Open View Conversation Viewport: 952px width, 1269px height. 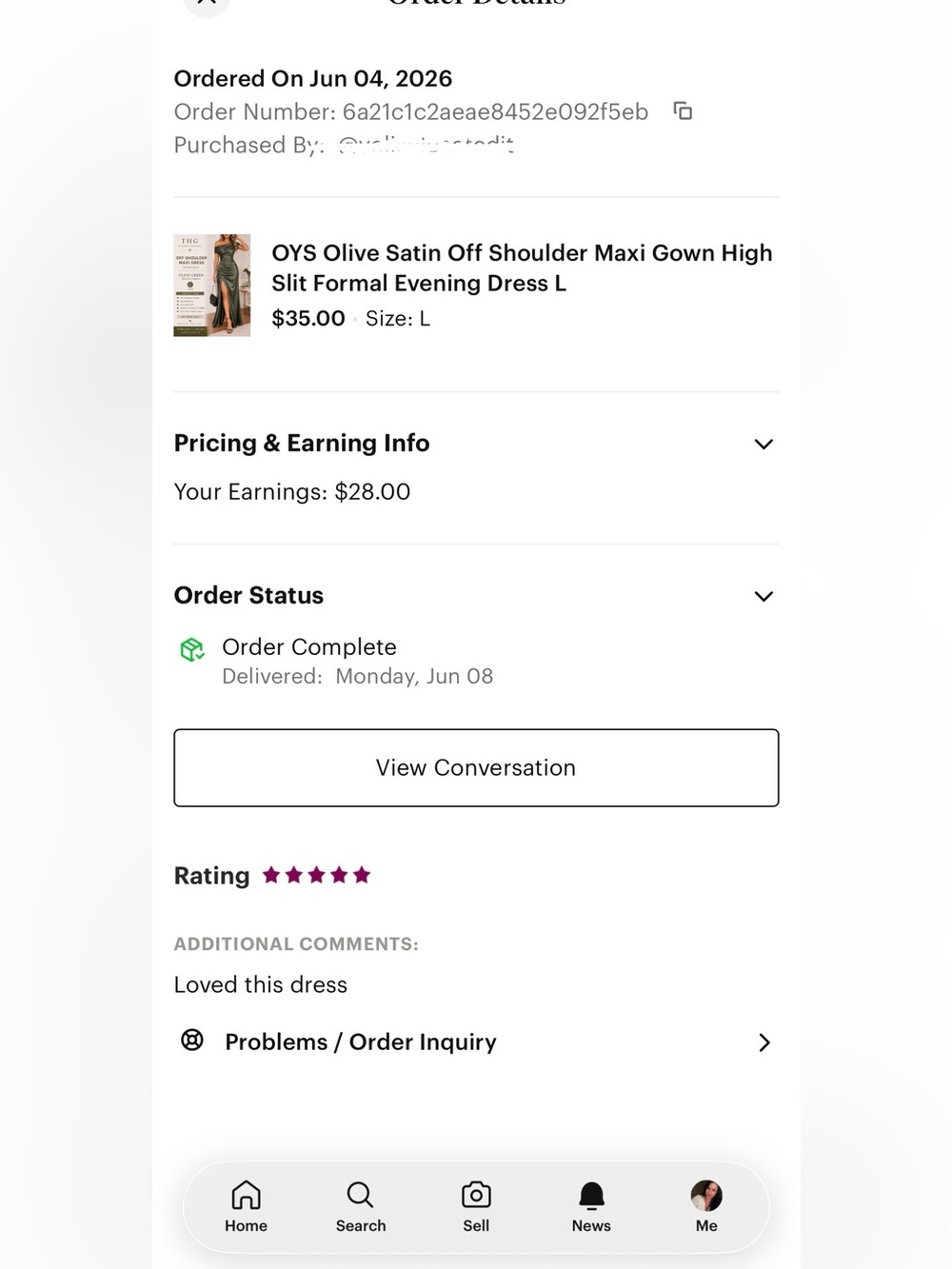click(x=476, y=767)
